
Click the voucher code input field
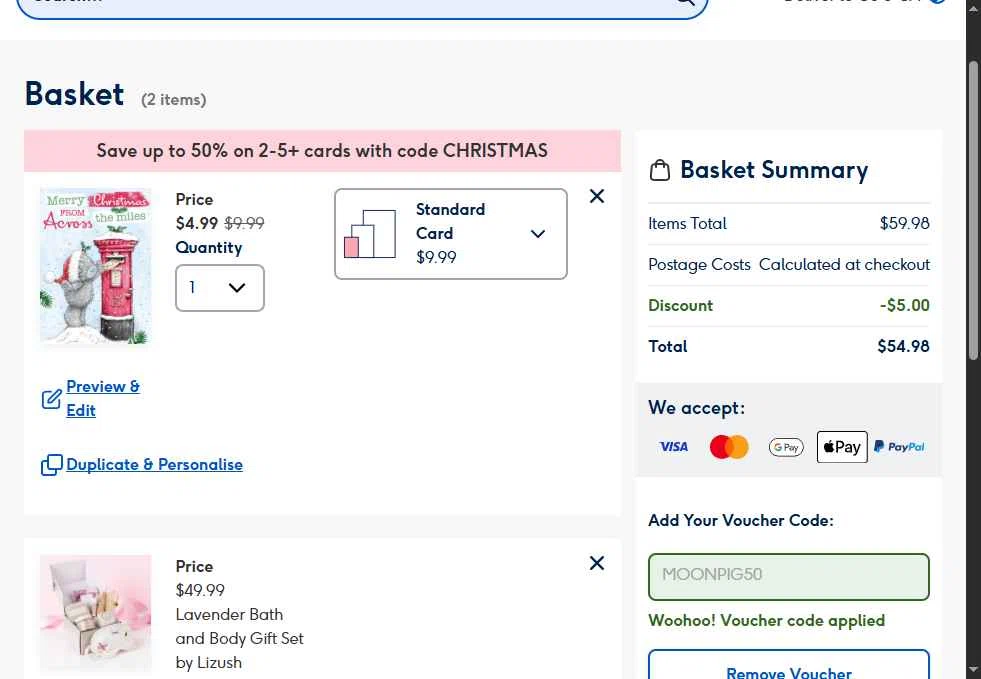coord(789,576)
